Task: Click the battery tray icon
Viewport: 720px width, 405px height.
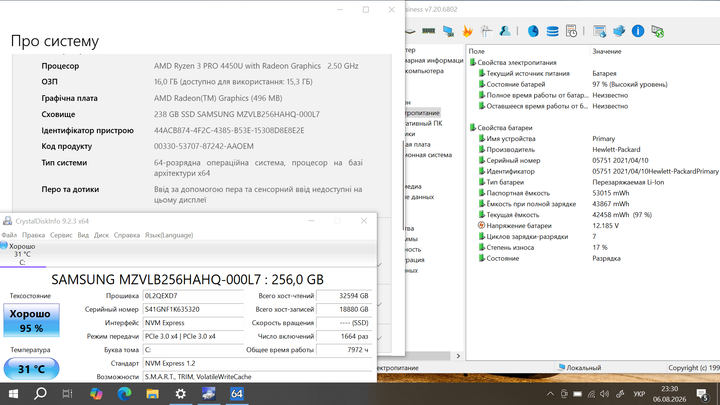Action: (x=578, y=394)
